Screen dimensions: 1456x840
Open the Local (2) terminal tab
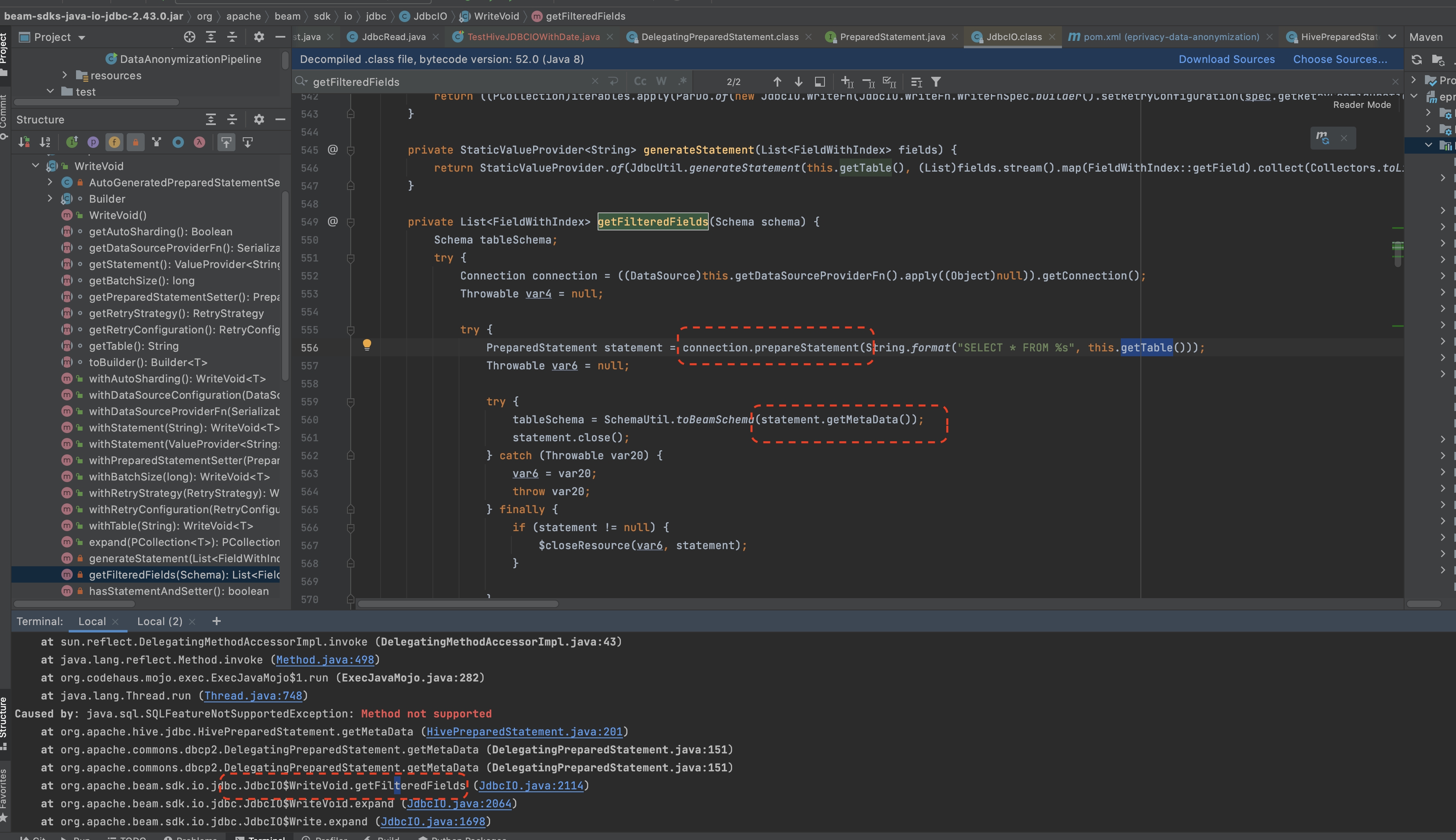pos(159,621)
